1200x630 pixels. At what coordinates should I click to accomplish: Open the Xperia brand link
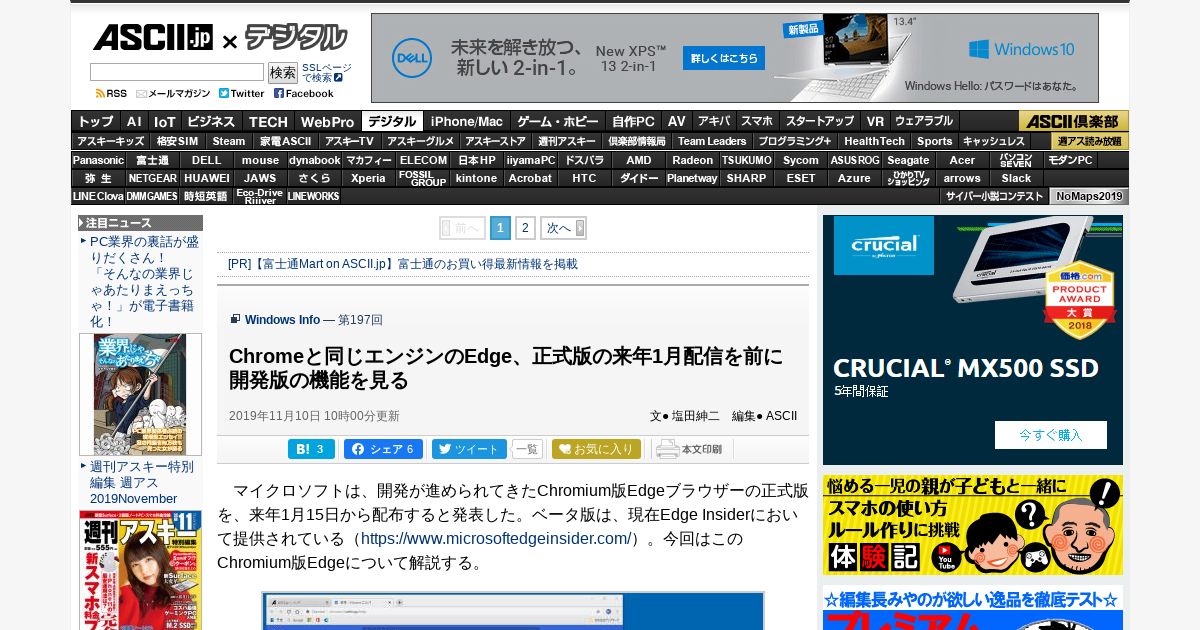tap(368, 178)
